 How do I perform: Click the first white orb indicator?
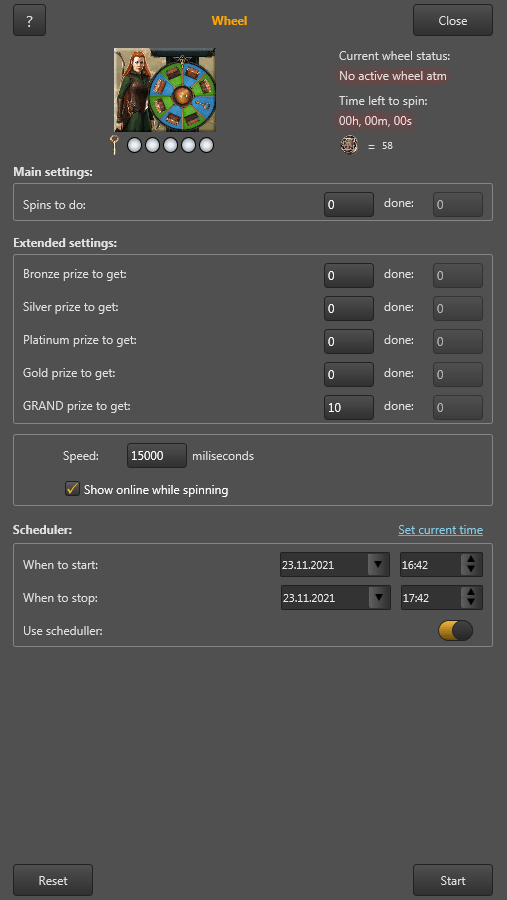[134, 145]
